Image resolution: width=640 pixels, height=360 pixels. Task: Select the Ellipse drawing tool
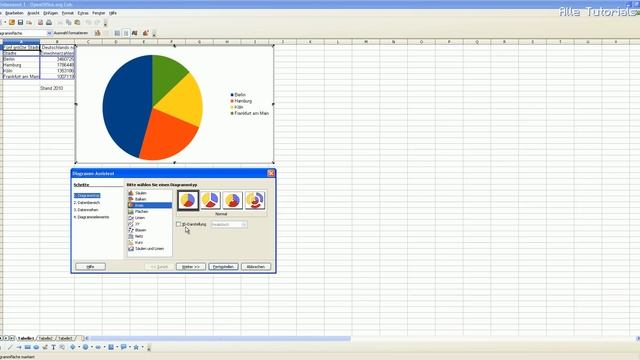(36, 347)
